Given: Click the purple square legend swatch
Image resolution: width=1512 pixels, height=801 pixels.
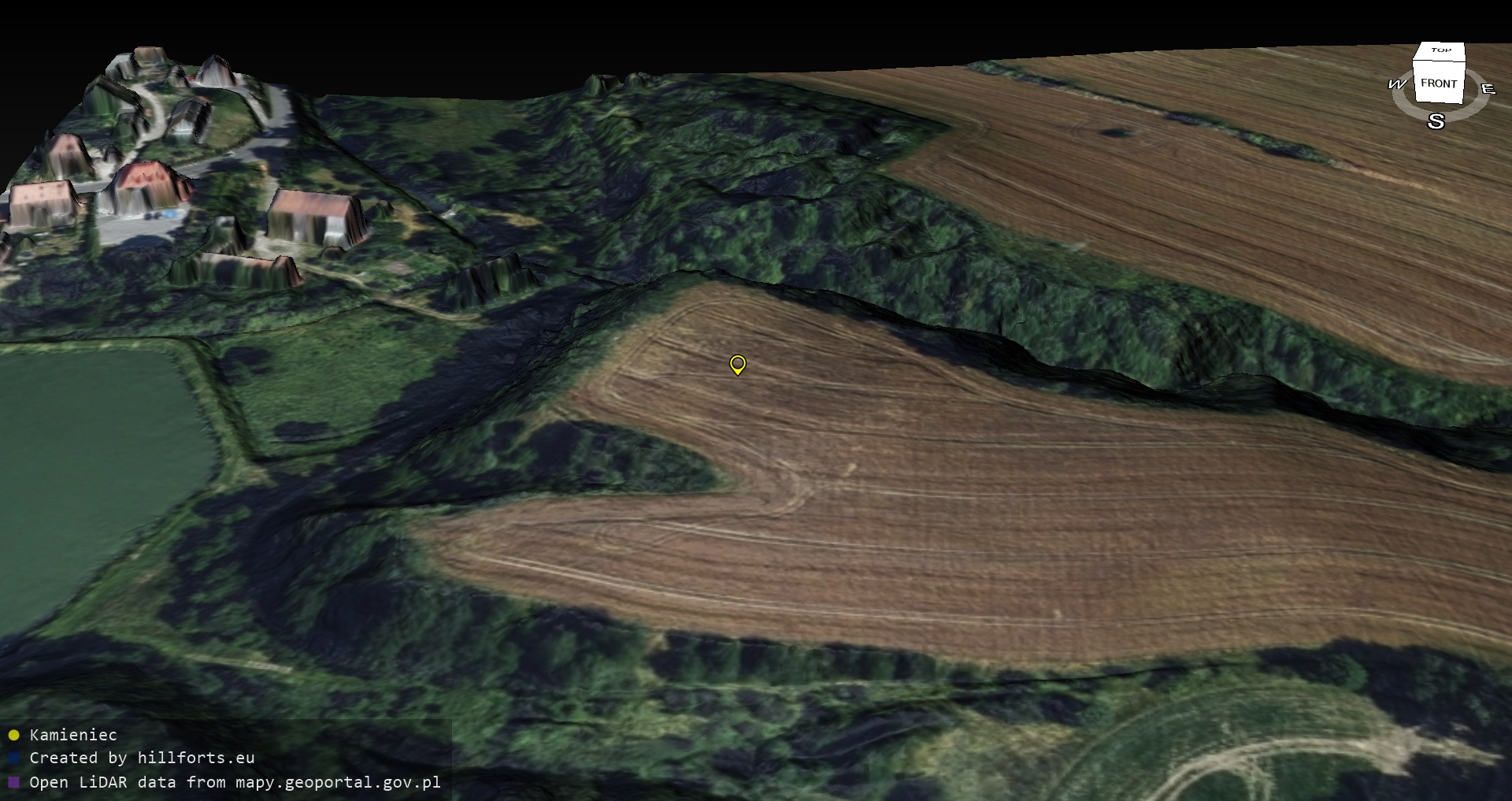Looking at the screenshot, I should (13, 783).
